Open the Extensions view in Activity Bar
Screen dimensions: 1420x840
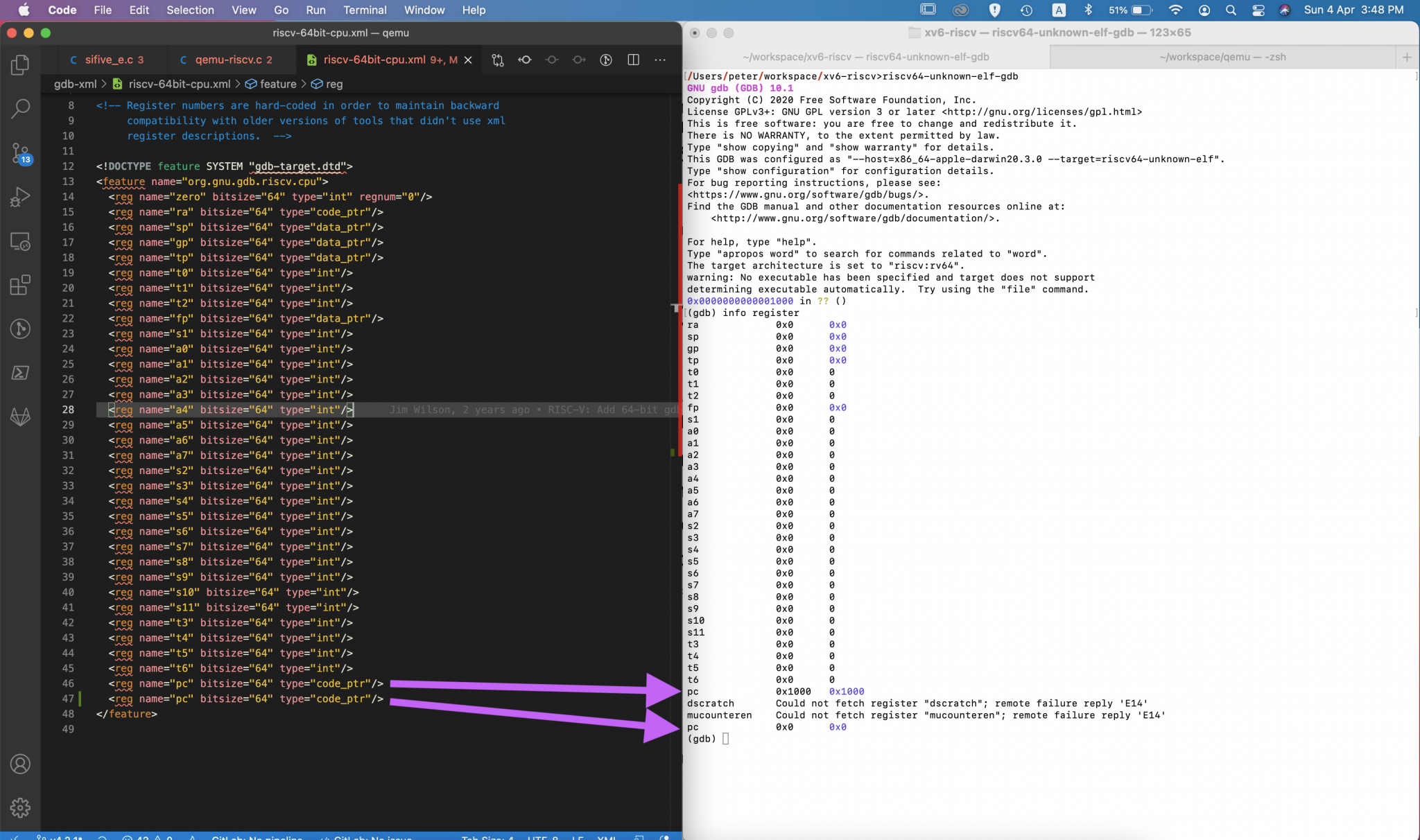pos(20,284)
